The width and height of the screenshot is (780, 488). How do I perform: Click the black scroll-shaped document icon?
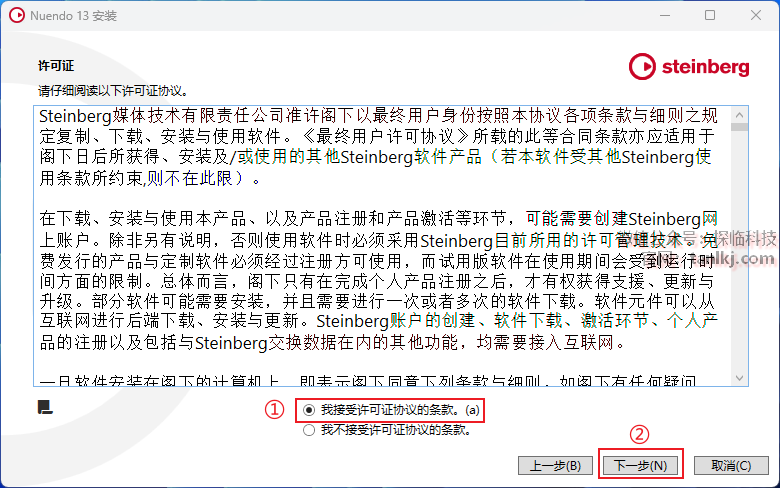tap(45, 407)
